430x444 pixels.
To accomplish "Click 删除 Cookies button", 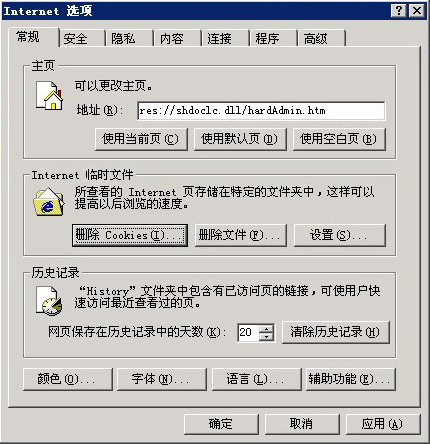I will click(x=130, y=235).
